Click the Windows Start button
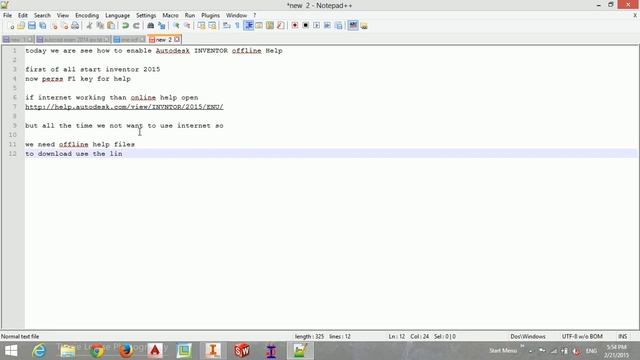Viewport: 640px width, 360px height. [x=11, y=351]
